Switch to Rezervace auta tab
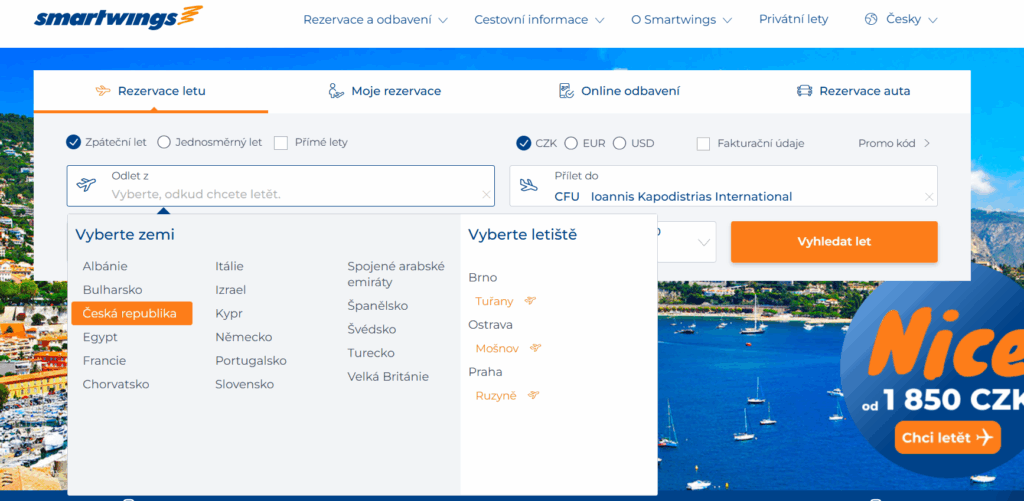1024x501 pixels. (x=853, y=91)
